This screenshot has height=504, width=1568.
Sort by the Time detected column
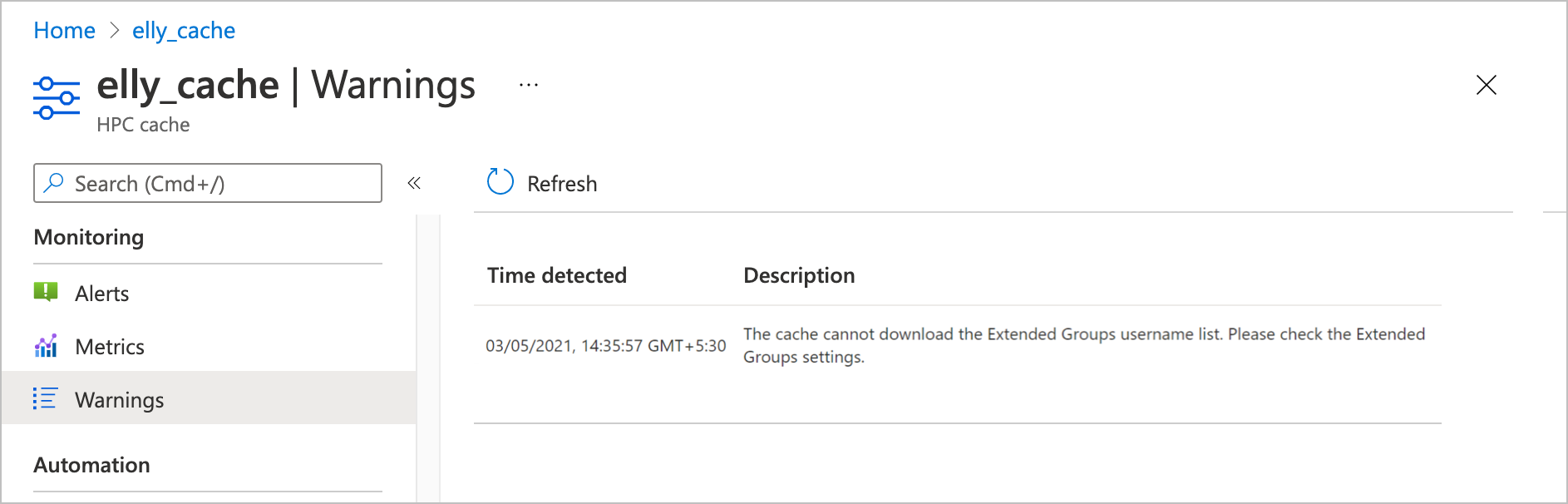[x=557, y=274]
